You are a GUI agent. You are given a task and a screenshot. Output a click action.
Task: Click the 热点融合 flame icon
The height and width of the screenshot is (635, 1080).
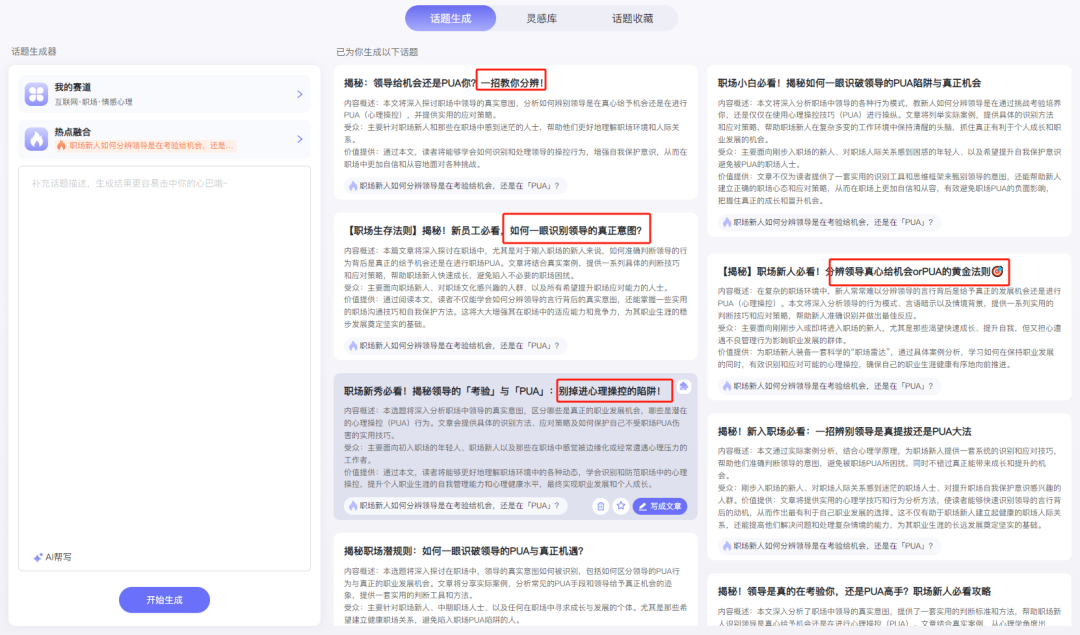point(36,140)
